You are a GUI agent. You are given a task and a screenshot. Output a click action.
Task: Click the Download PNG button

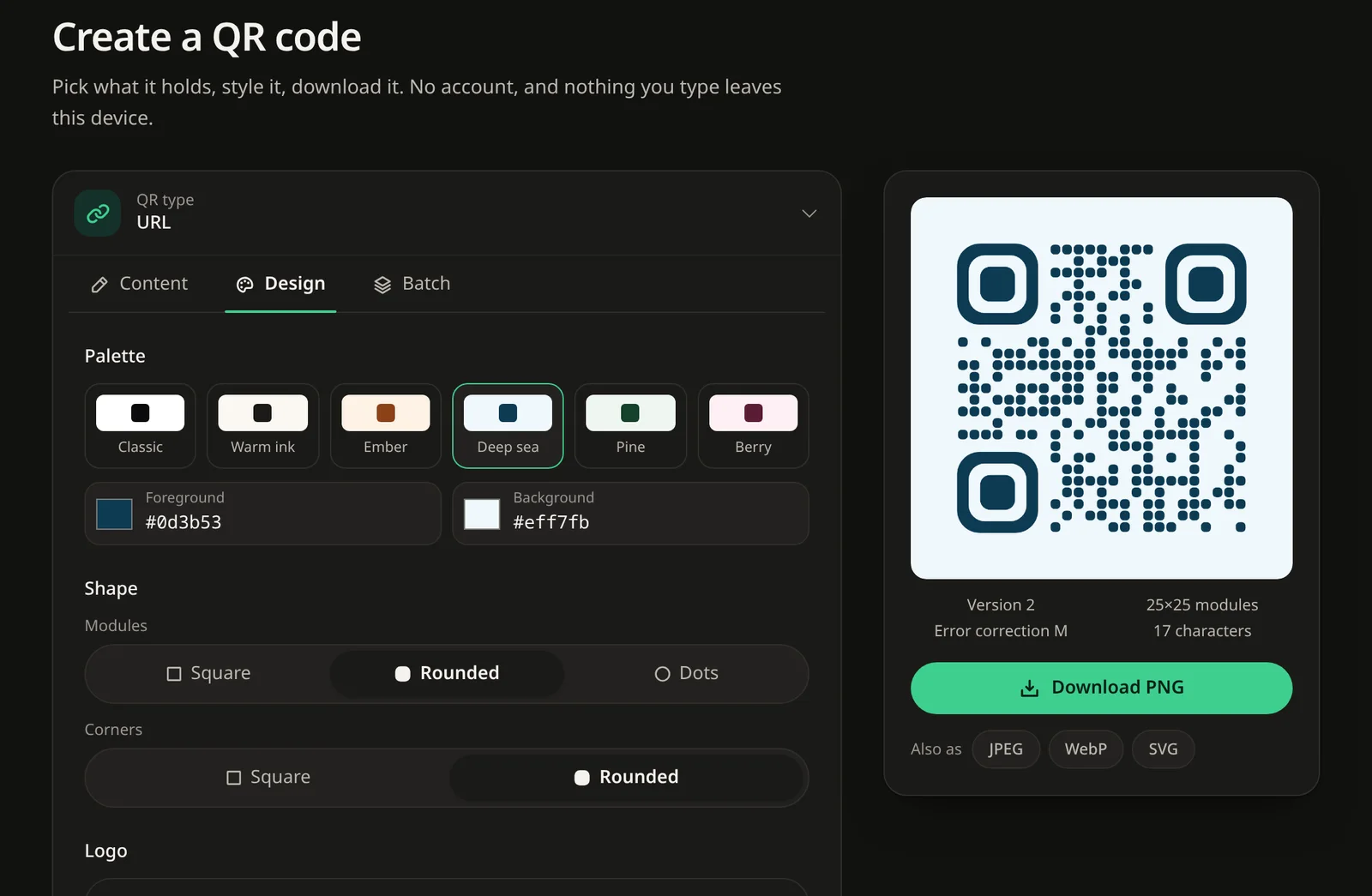(1101, 688)
